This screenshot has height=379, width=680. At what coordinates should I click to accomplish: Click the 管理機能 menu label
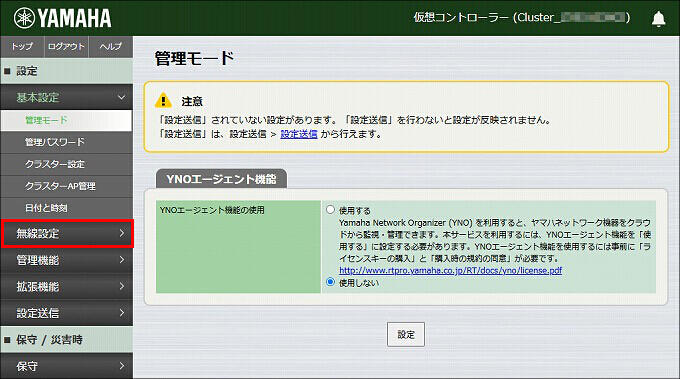(38, 260)
